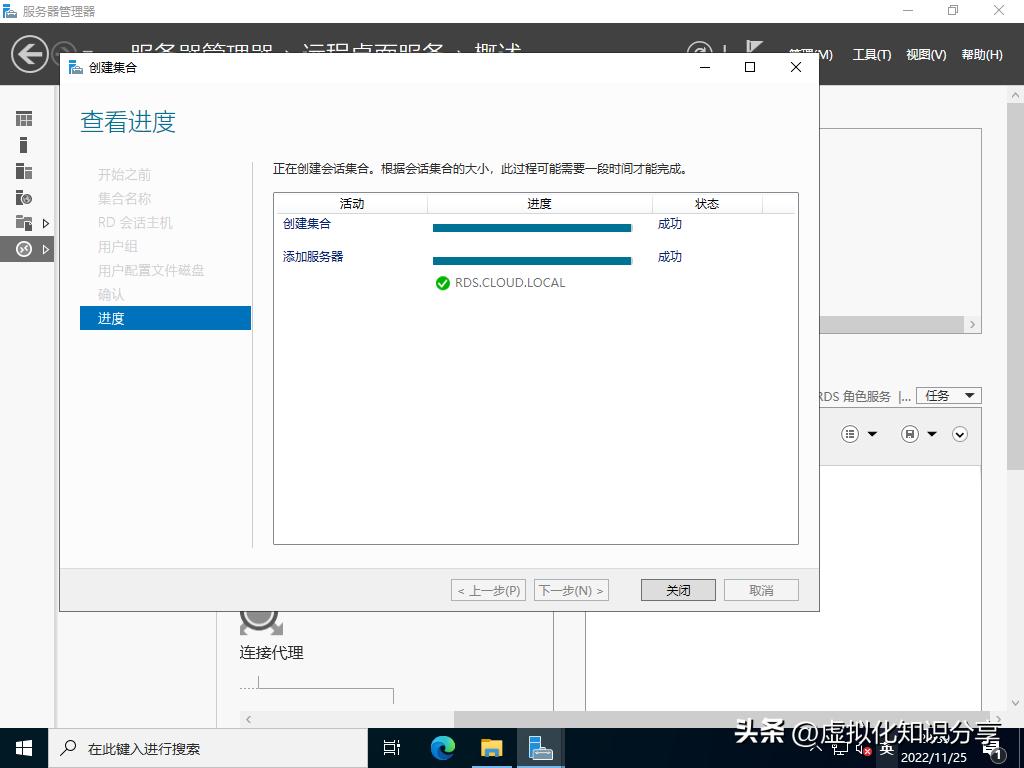Open the 视图(V) menu

[924, 55]
